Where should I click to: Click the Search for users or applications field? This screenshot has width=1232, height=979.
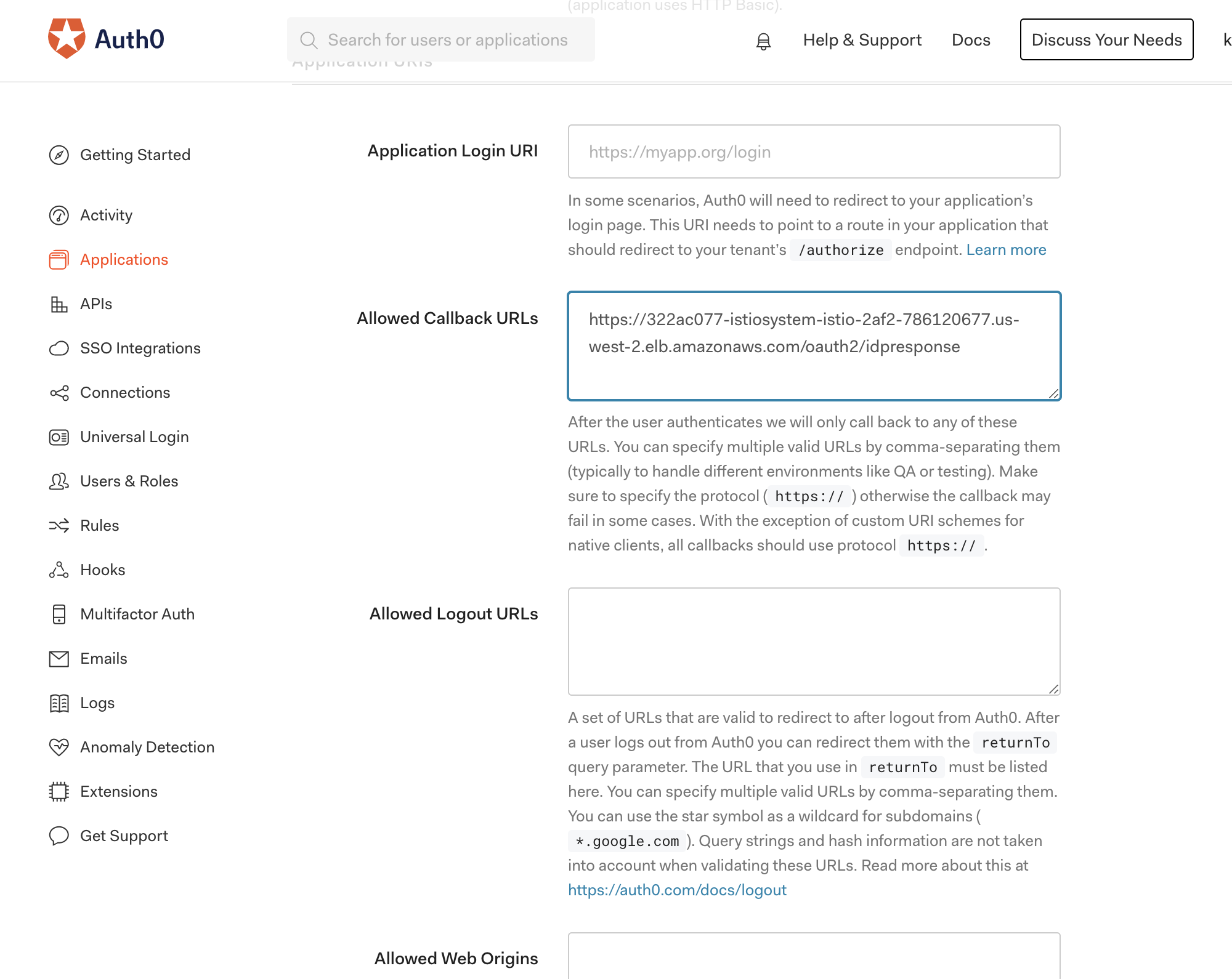tap(441, 39)
